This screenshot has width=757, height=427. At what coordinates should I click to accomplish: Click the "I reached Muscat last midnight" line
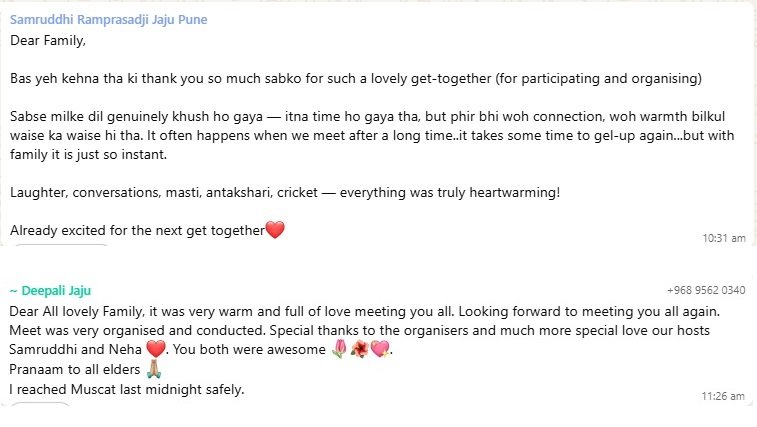click(127, 389)
